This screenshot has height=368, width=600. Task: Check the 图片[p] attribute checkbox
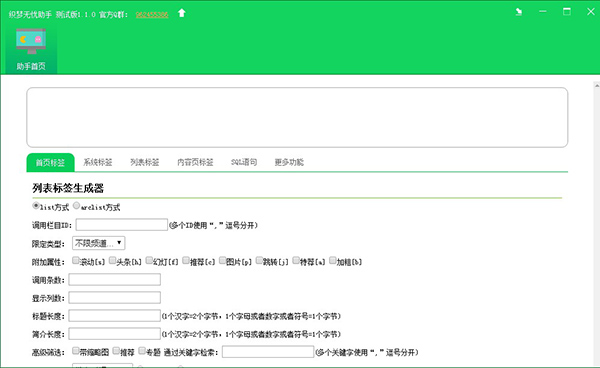pyautogui.click(x=223, y=261)
